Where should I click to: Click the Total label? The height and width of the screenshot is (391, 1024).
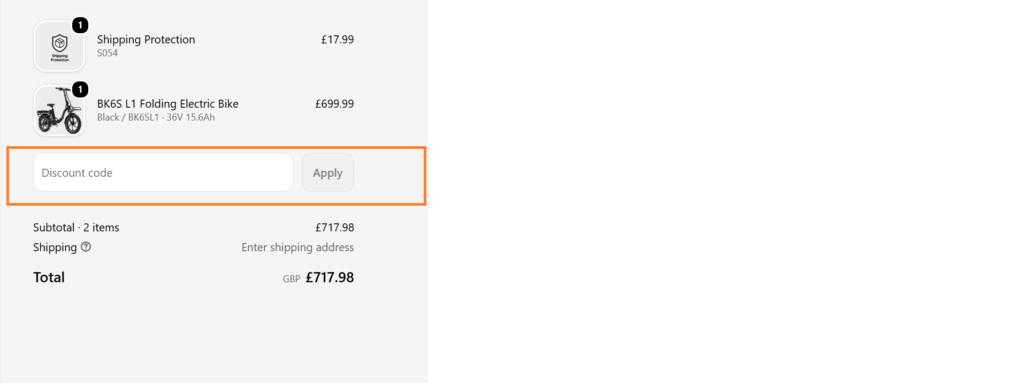point(49,277)
